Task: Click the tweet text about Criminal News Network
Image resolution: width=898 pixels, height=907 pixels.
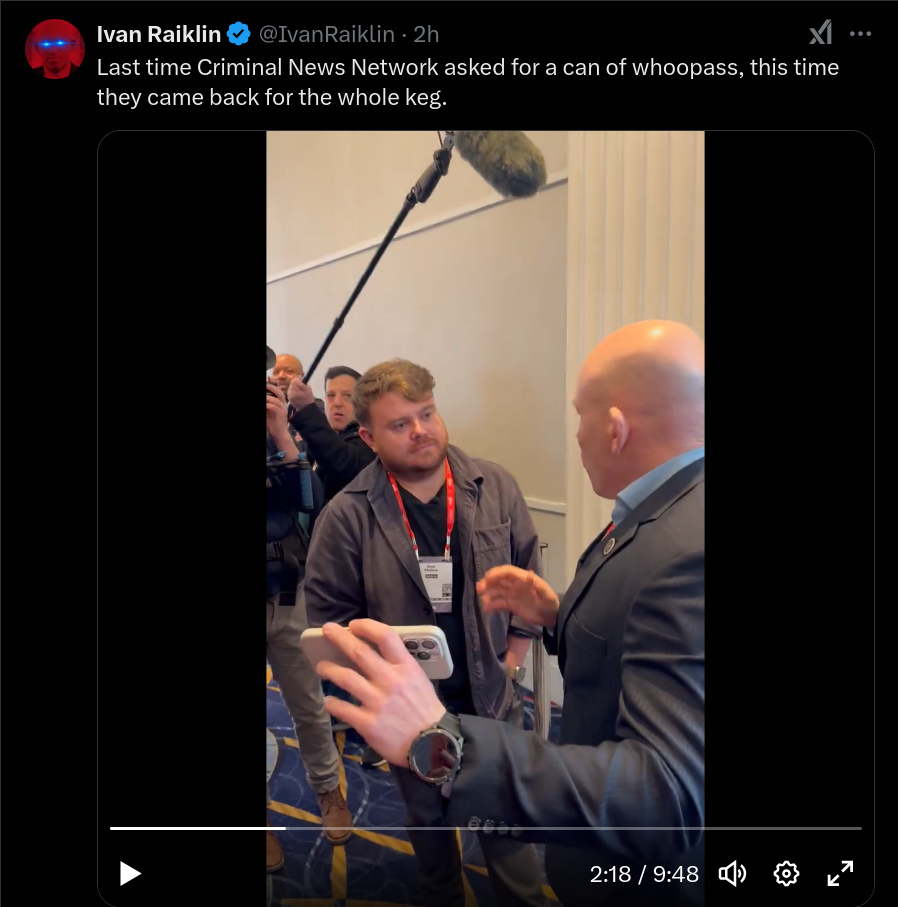Action: [468, 82]
